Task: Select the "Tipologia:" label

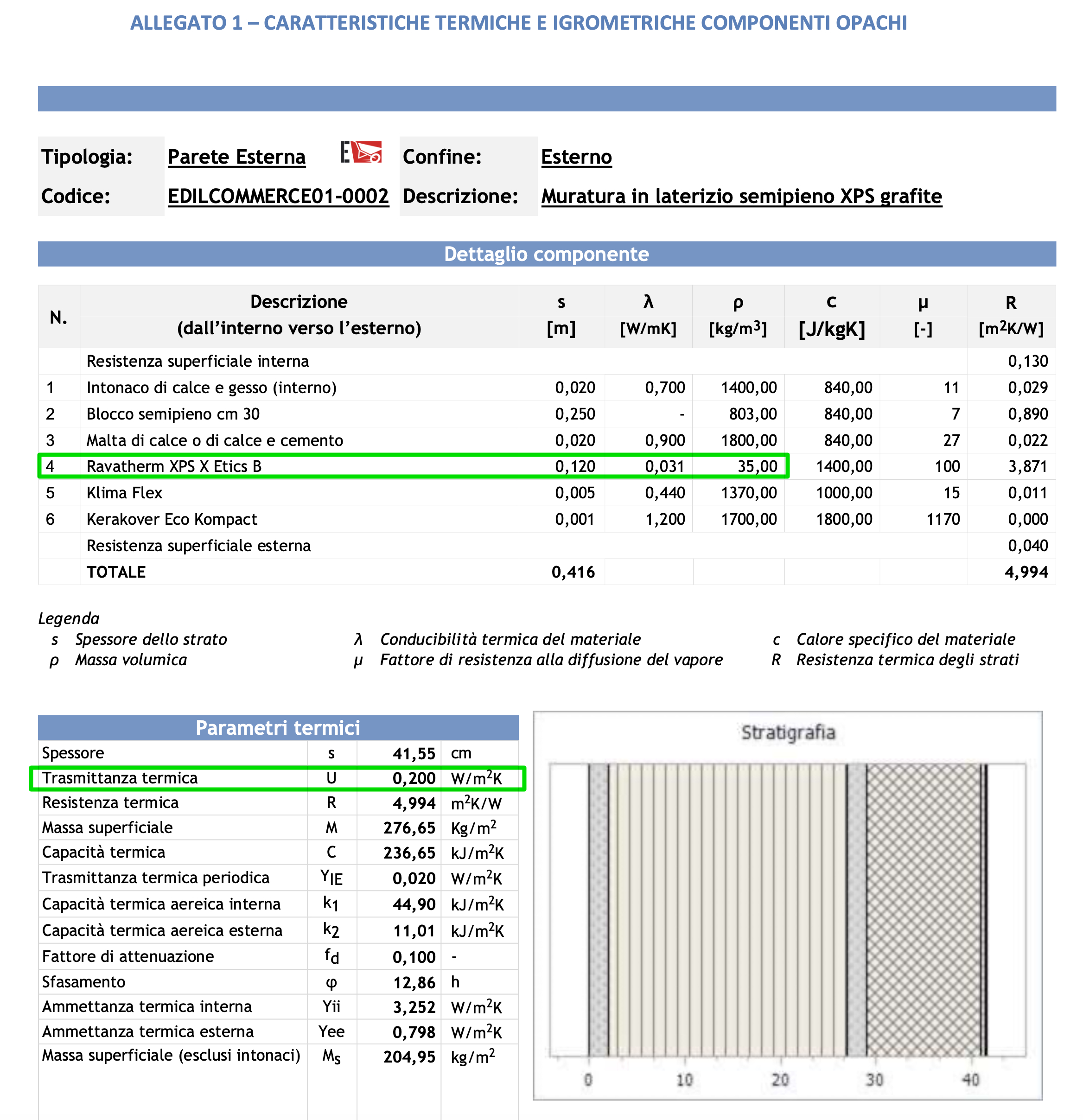Action: tap(87, 157)
